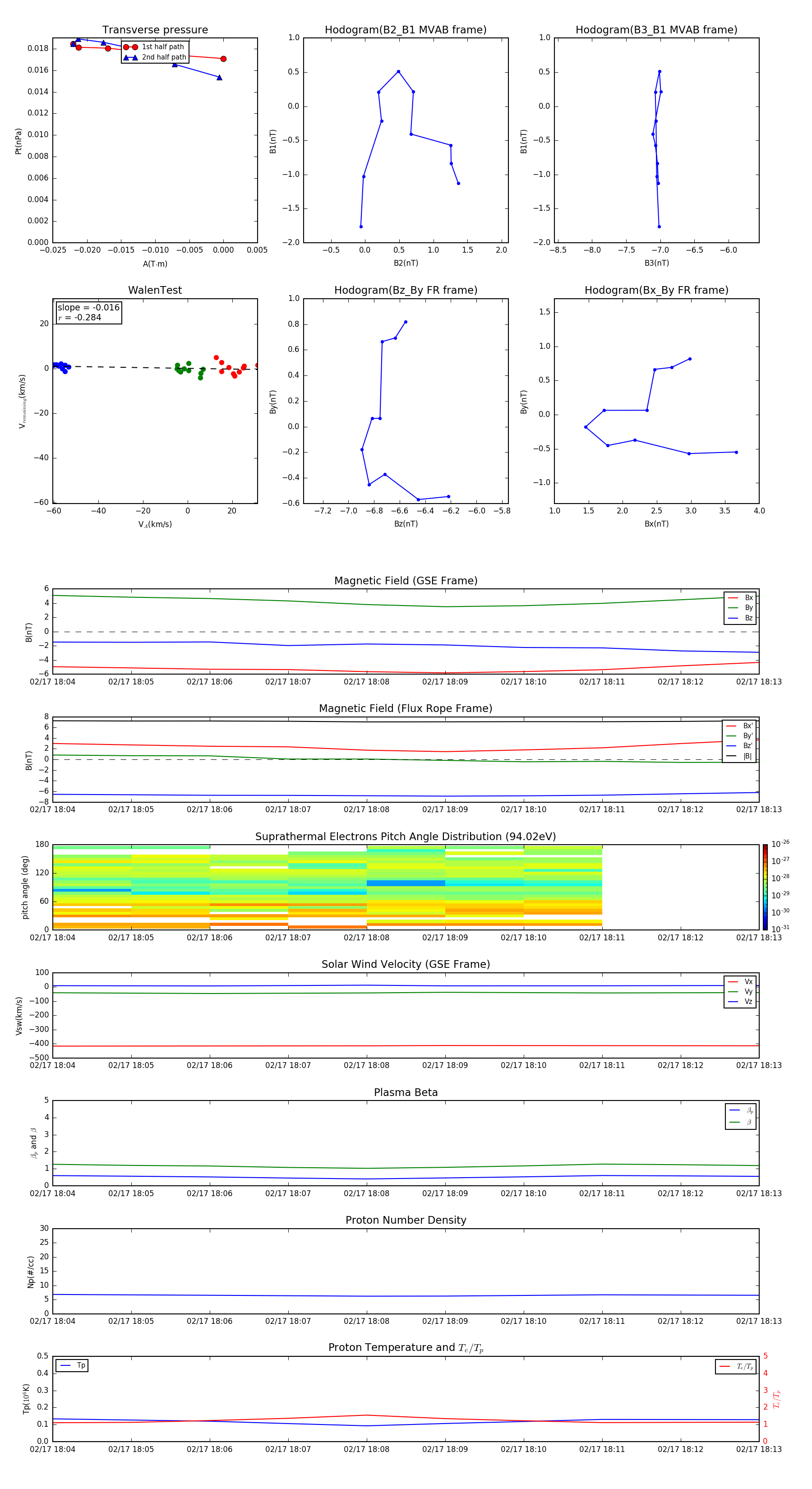Image resolution: width=812 pixels, height=1489 pixels.
Task: Click the β_p entry in Plasma Beta legend
Action: coord(741,1110)
